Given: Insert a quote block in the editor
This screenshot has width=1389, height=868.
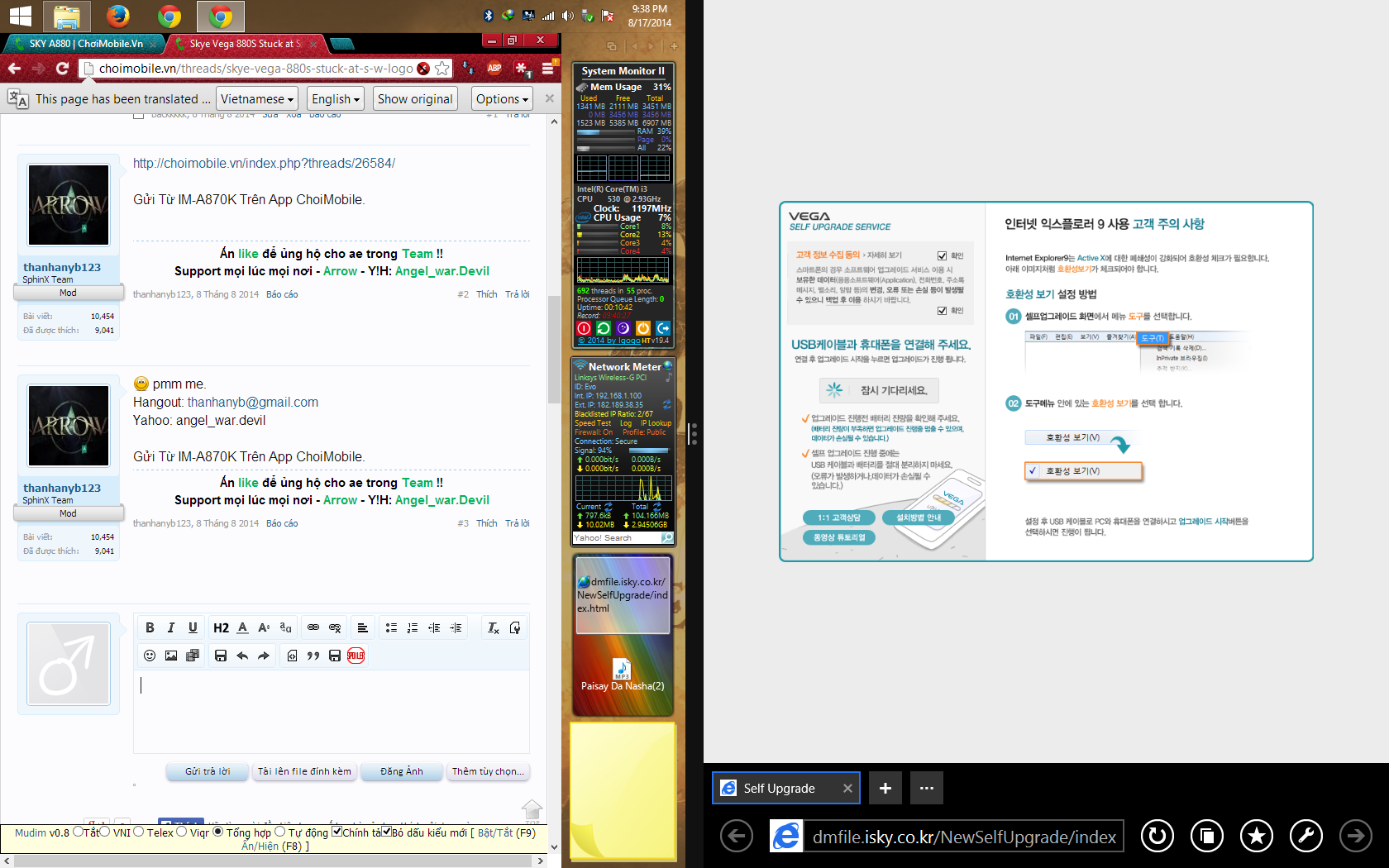Looking at the screenshot, I should click(313, 656).
